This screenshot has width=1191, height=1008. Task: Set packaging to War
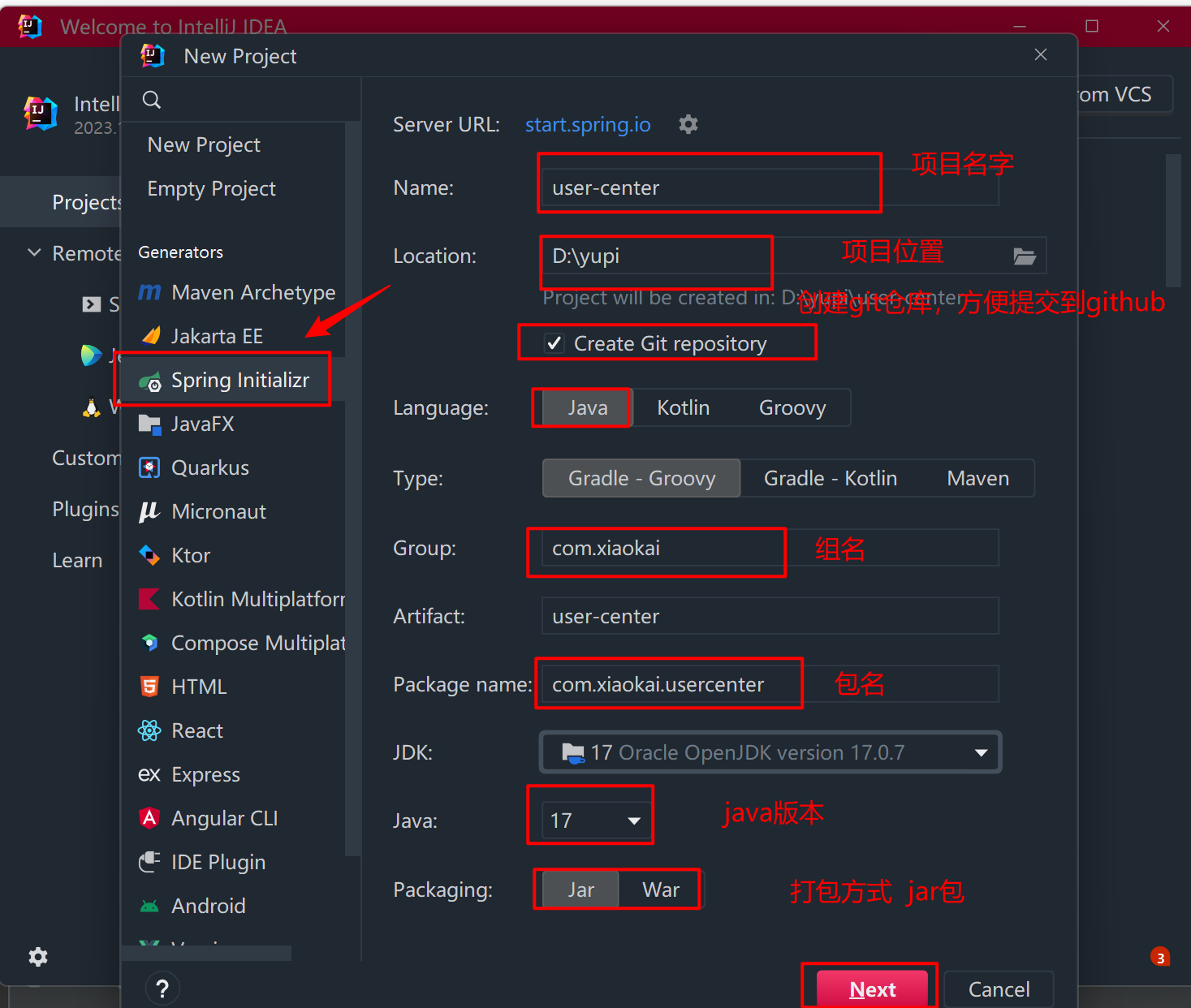(x=660, y=890)
